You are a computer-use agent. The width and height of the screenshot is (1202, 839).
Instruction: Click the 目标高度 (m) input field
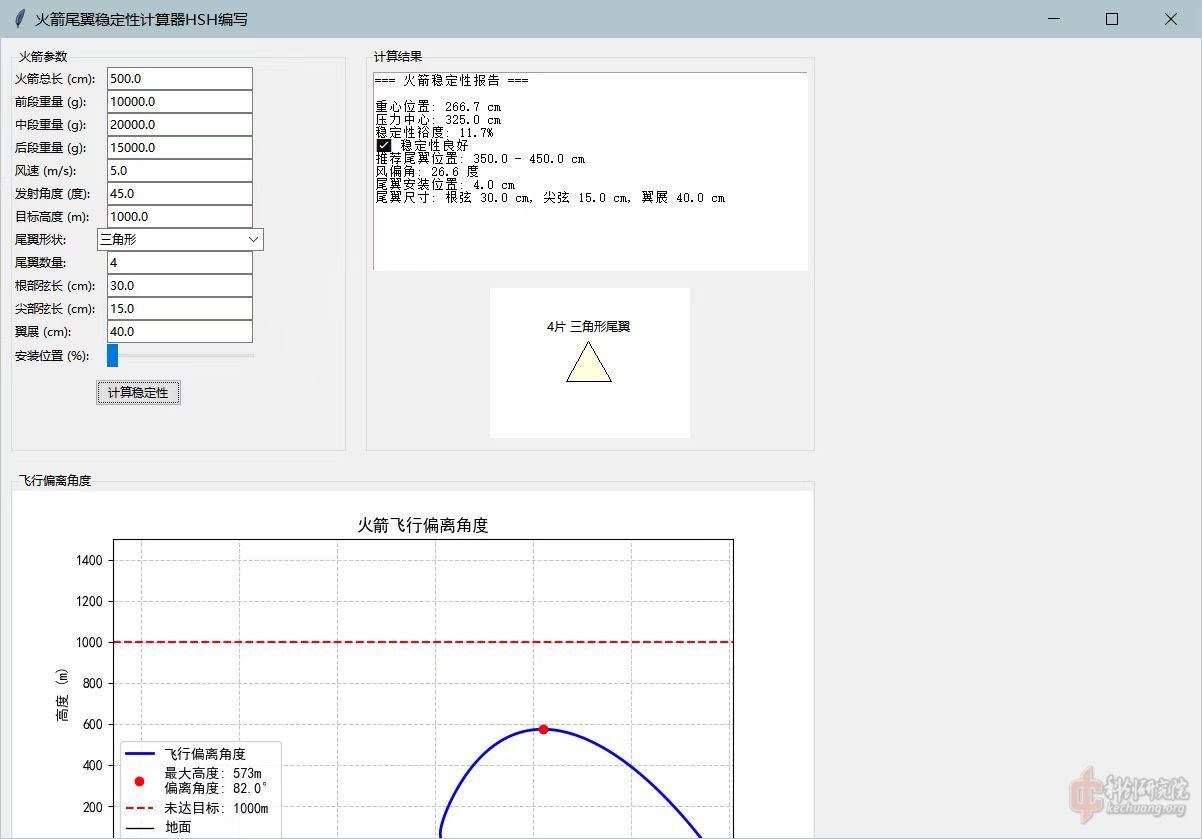coord(180,217)
